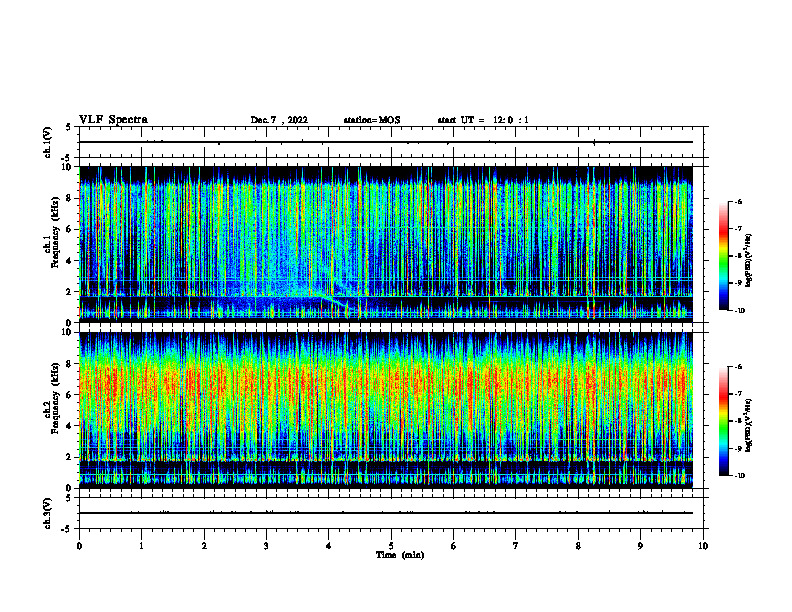Click time axis tick label "5"
Screen dimensions: 792x612
[x=391, y=546]
